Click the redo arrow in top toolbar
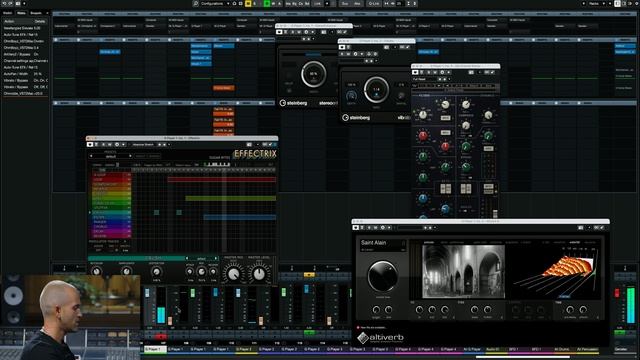 click(10, 3)
